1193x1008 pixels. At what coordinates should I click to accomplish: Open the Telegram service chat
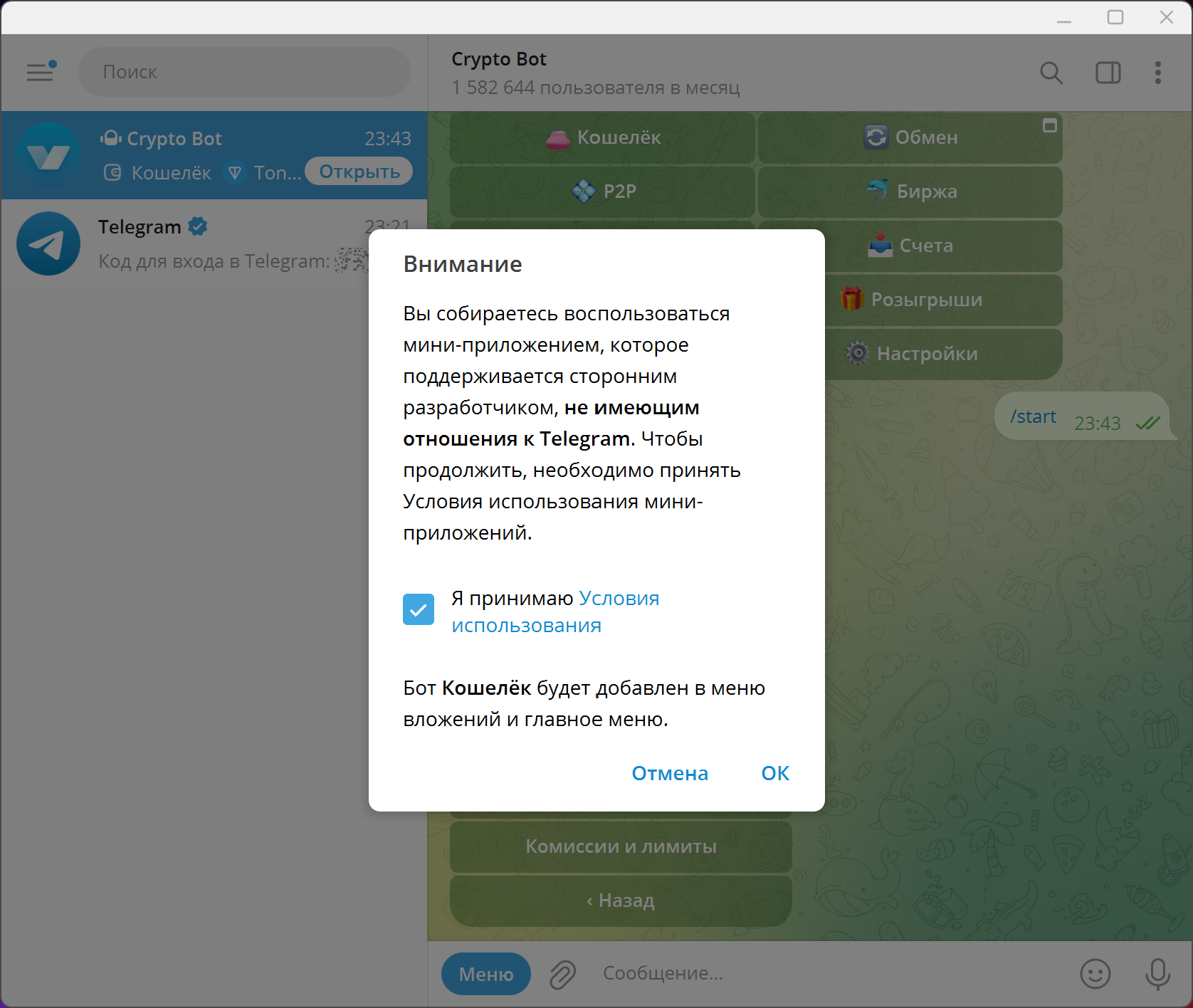(x=214, y=243)
